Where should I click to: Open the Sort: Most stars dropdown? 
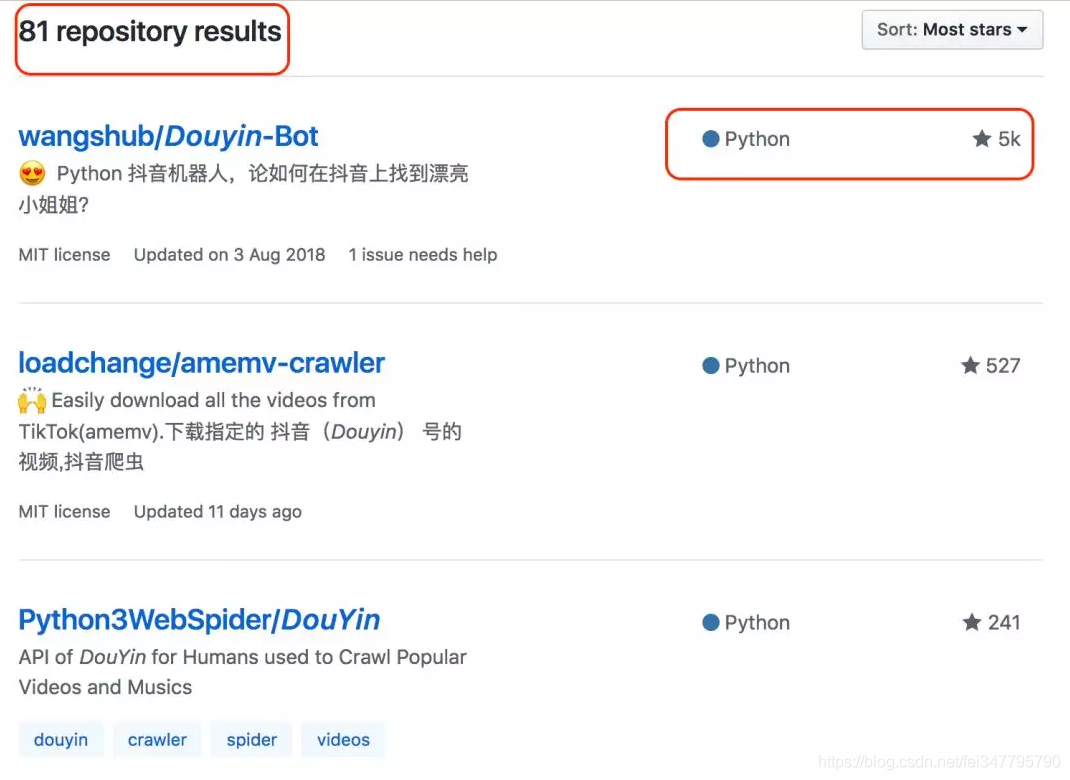(952, 29)
